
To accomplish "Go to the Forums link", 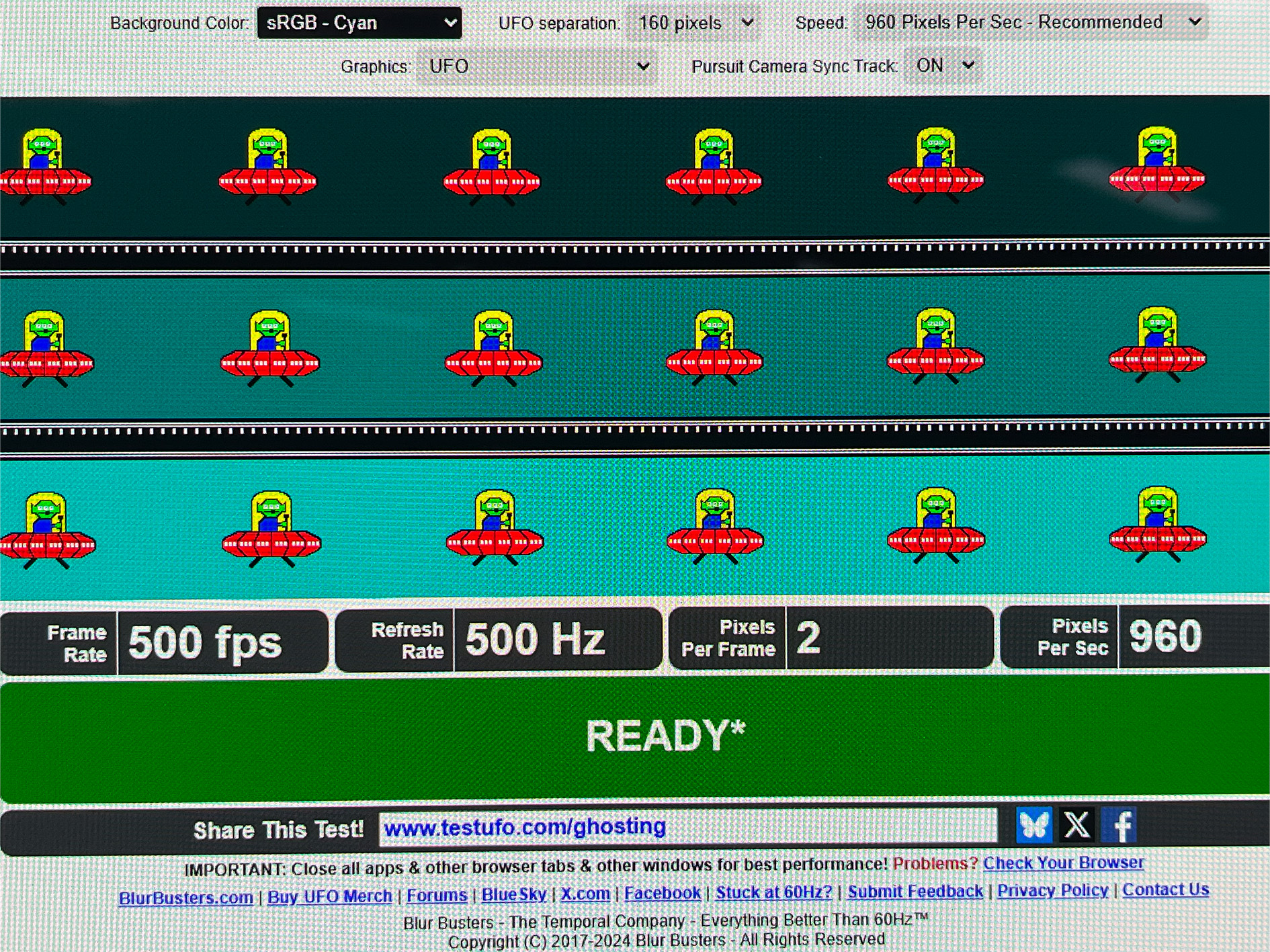I will (437, 896).
